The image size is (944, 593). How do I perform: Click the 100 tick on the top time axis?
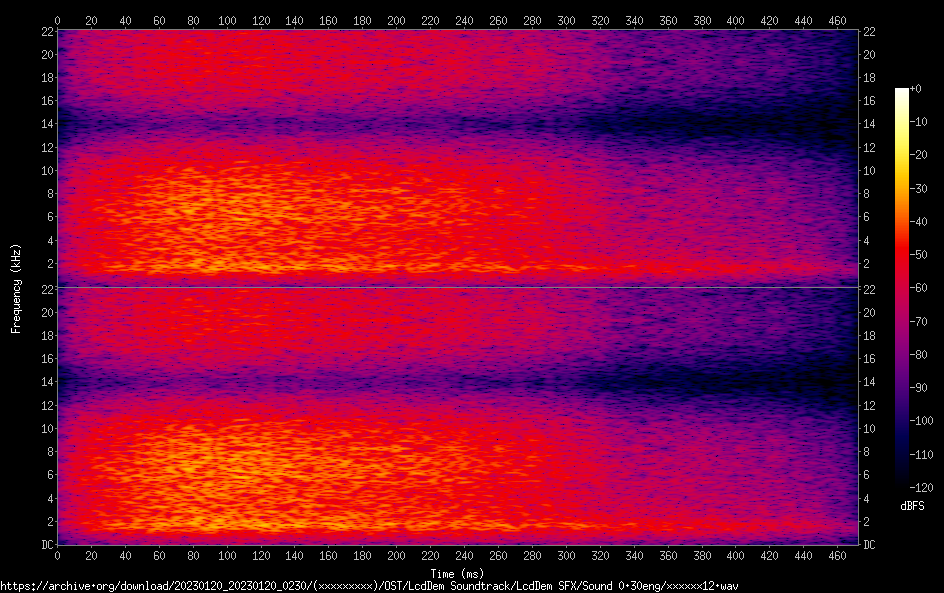tap(227, 19)
